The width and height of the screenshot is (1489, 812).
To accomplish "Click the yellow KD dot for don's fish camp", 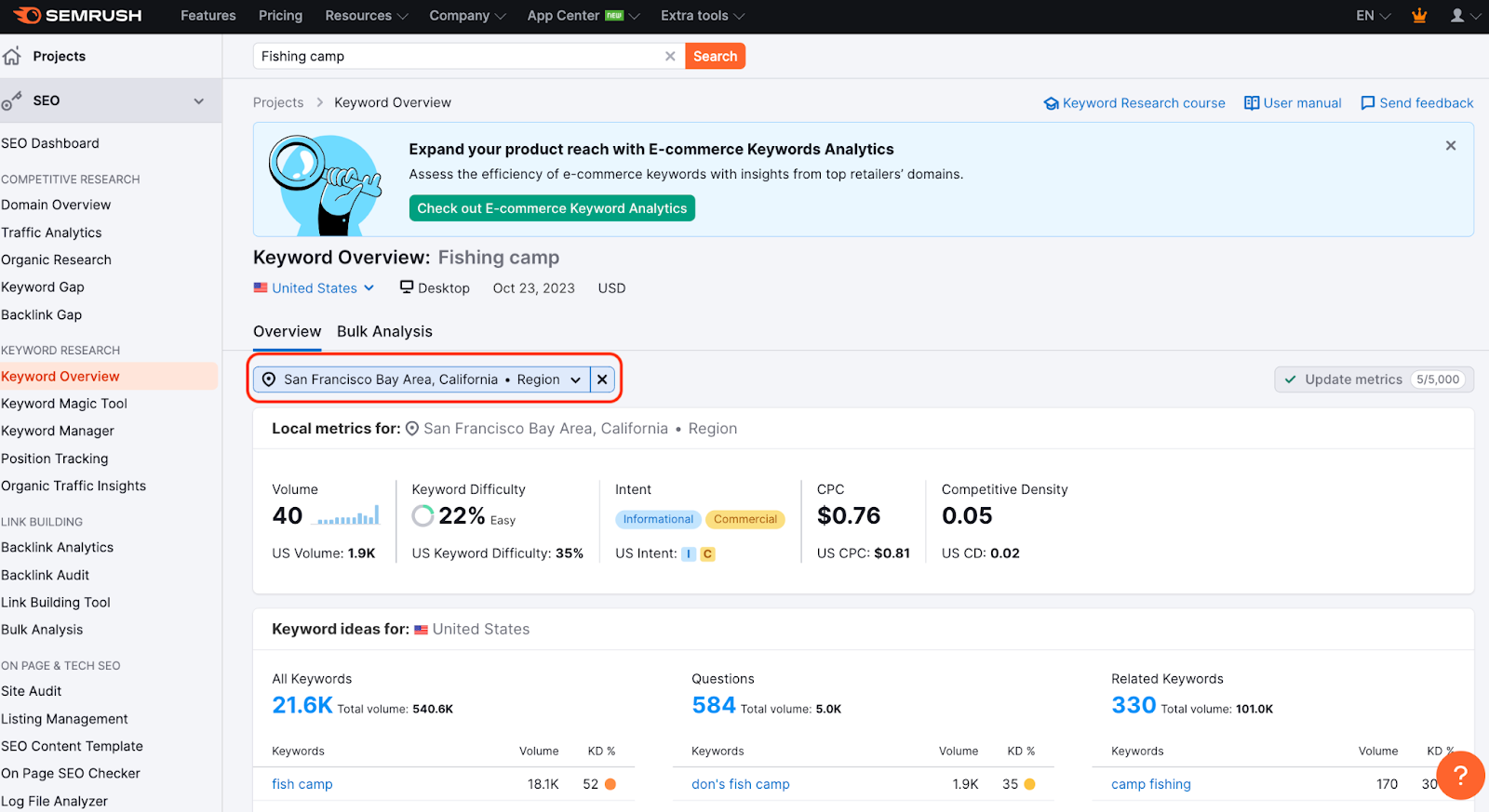I will (1029, 784).
